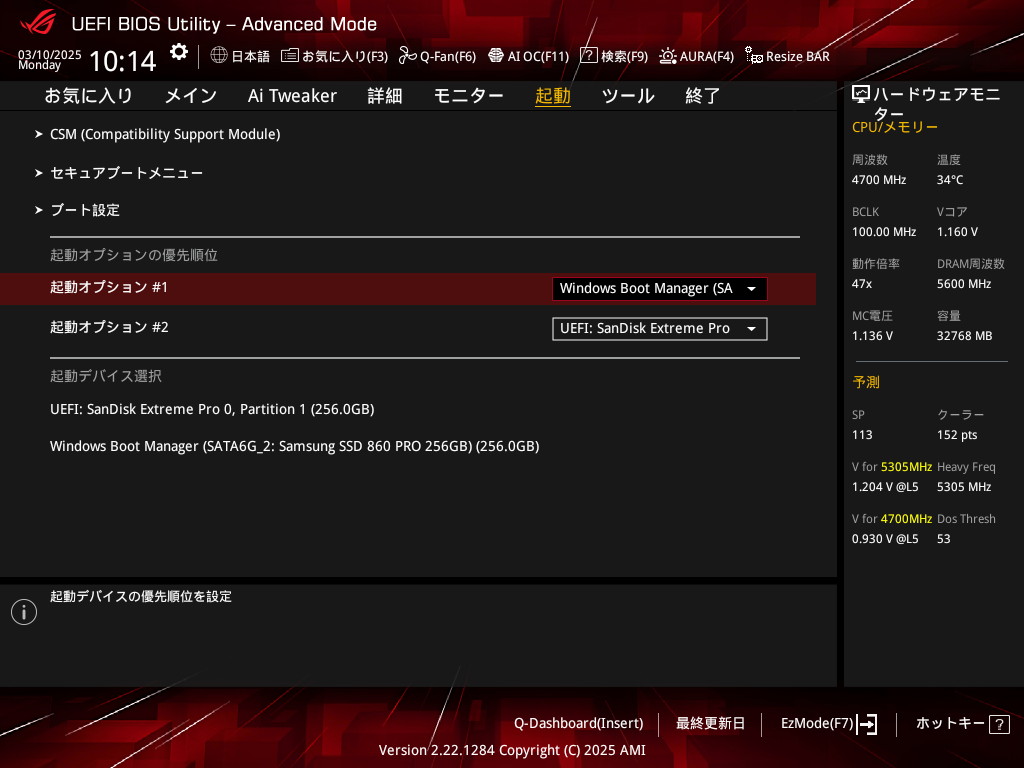Screen dimensions: 1024x768
Task: Click the 日本語 language label
Action: tap(250, 56)
